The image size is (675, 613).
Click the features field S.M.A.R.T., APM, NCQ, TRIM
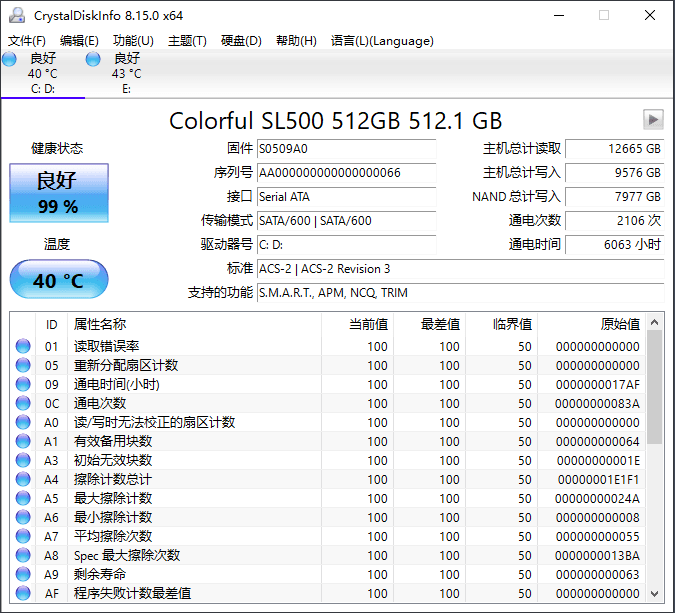click(461, 293)
